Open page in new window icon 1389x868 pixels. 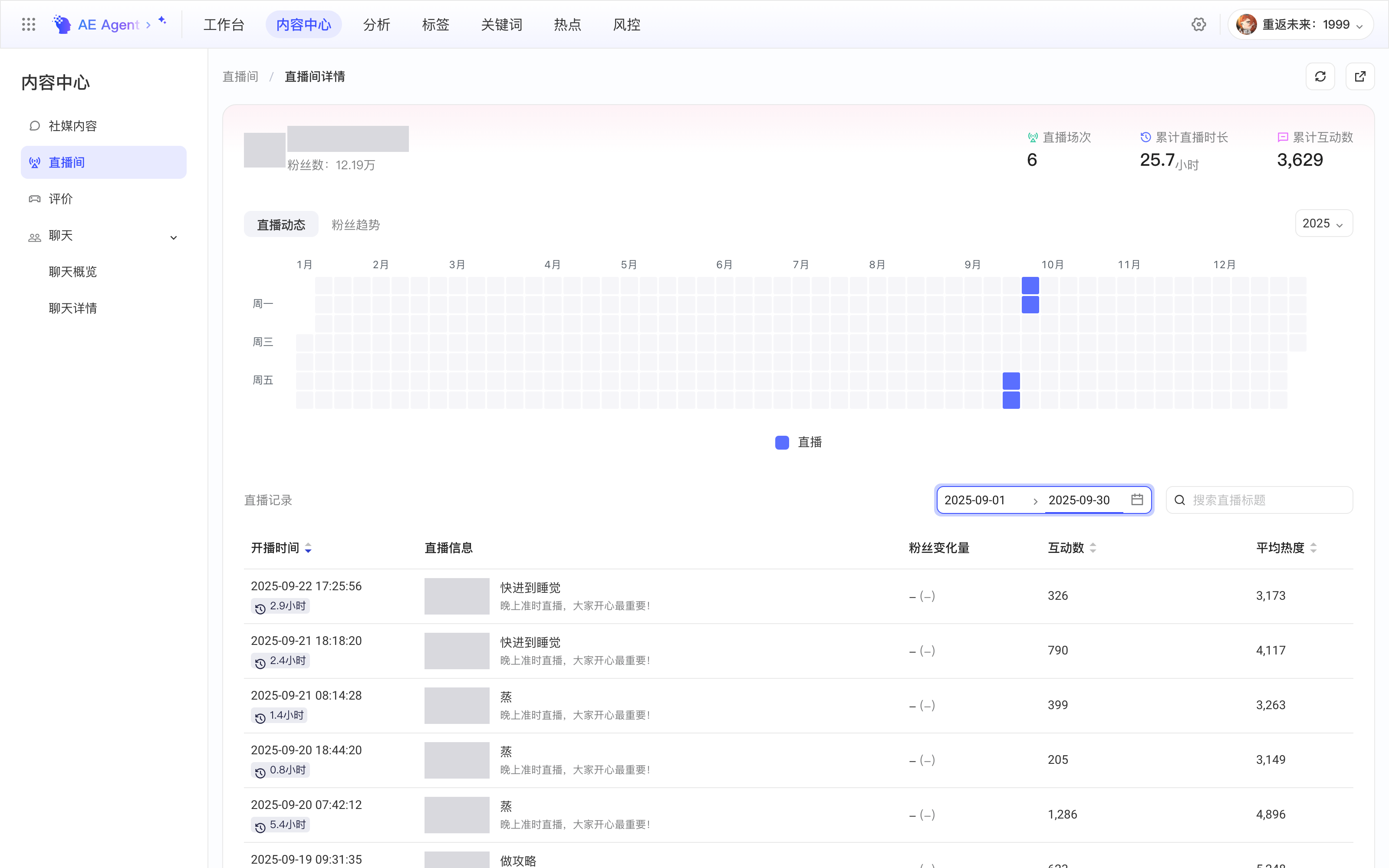[x=1360, y=76]
